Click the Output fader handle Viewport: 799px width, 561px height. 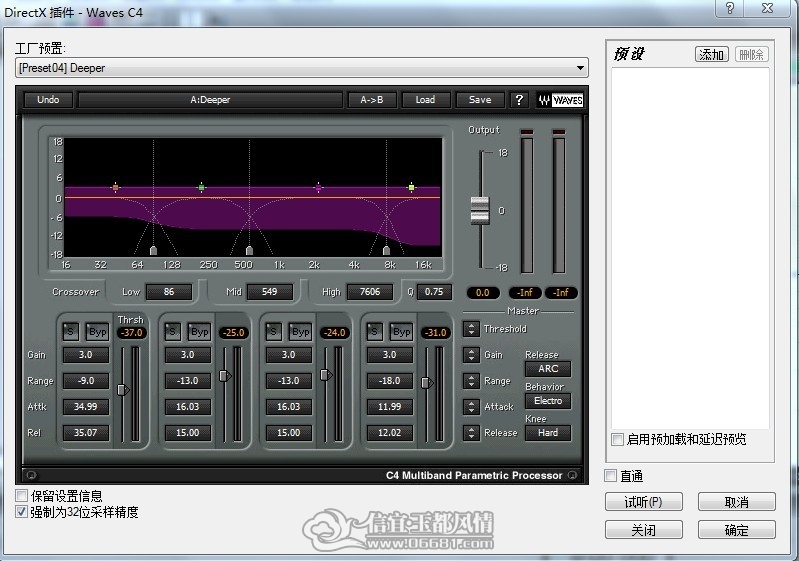pyautogui.click(x=480, y=210)
